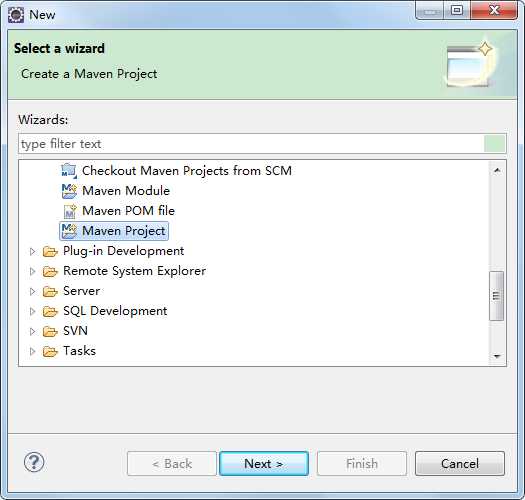Select the Maven Project wizard icon
The image size is (525, 500).
point(69,231)
